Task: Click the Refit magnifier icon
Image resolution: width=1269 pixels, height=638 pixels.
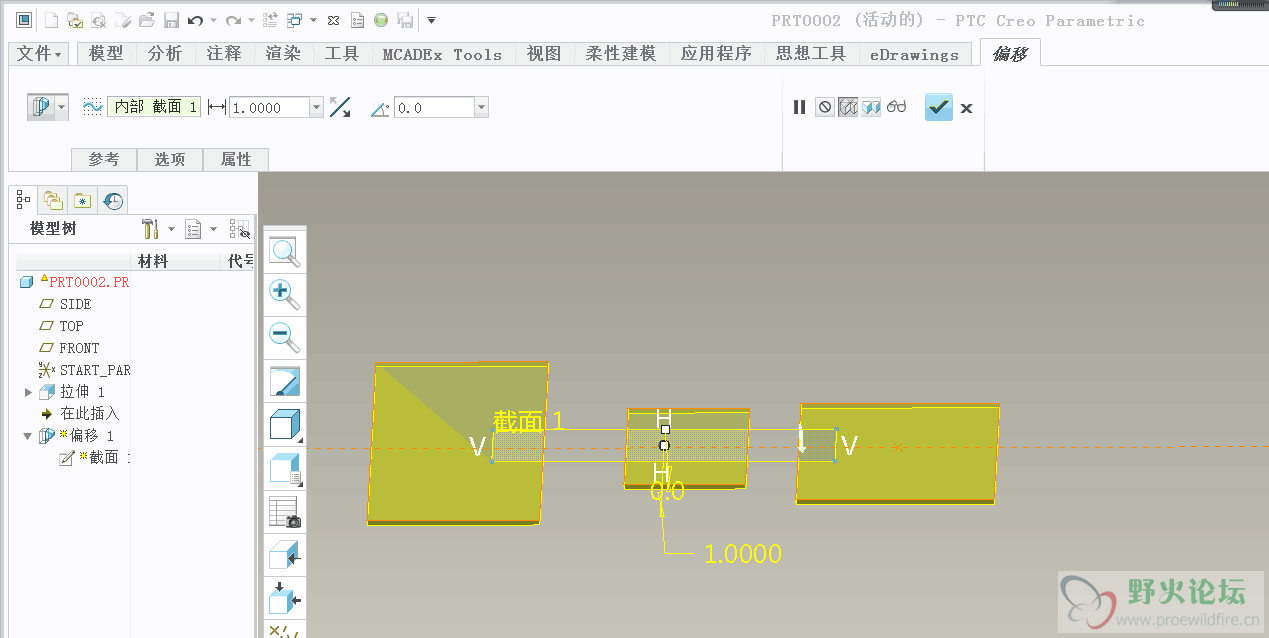Action: [x=285, y=251]
